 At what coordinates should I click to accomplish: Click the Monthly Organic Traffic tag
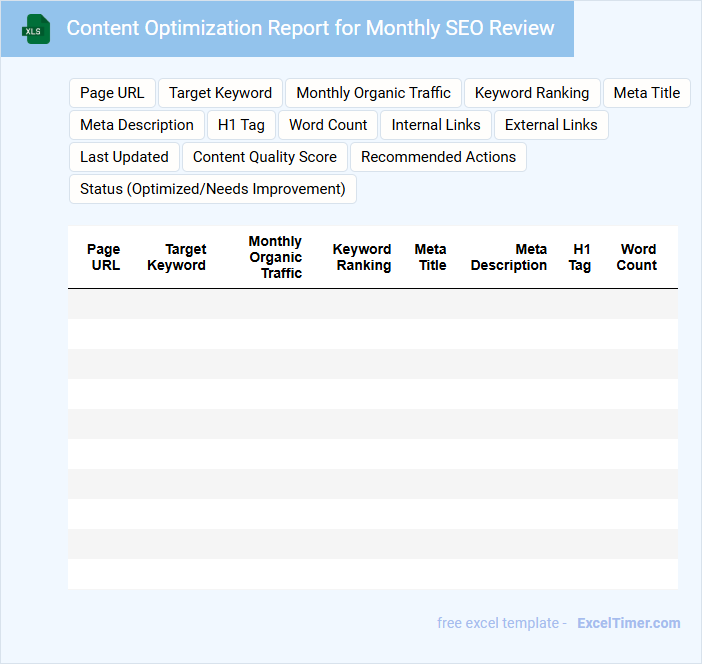(373, 93)
